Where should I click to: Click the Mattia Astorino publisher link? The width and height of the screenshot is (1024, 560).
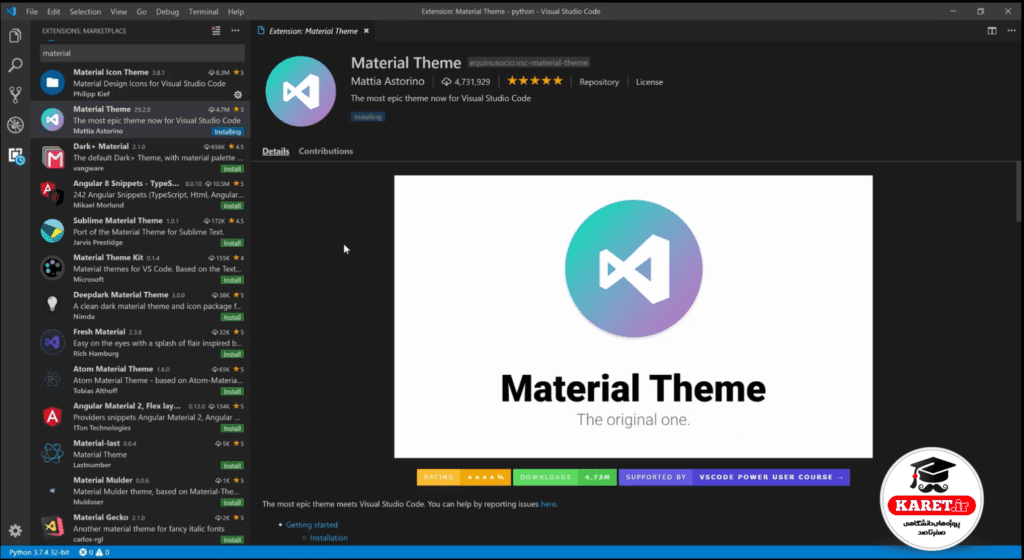click(387, 82)
